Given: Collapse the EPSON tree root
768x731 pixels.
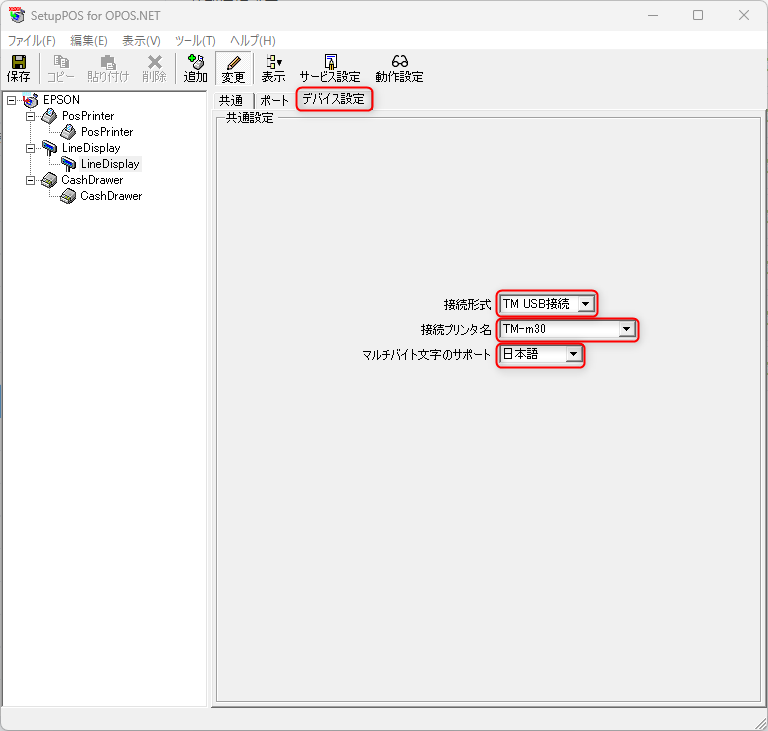Looking at the screenshot, I should [x=11, y=100].
